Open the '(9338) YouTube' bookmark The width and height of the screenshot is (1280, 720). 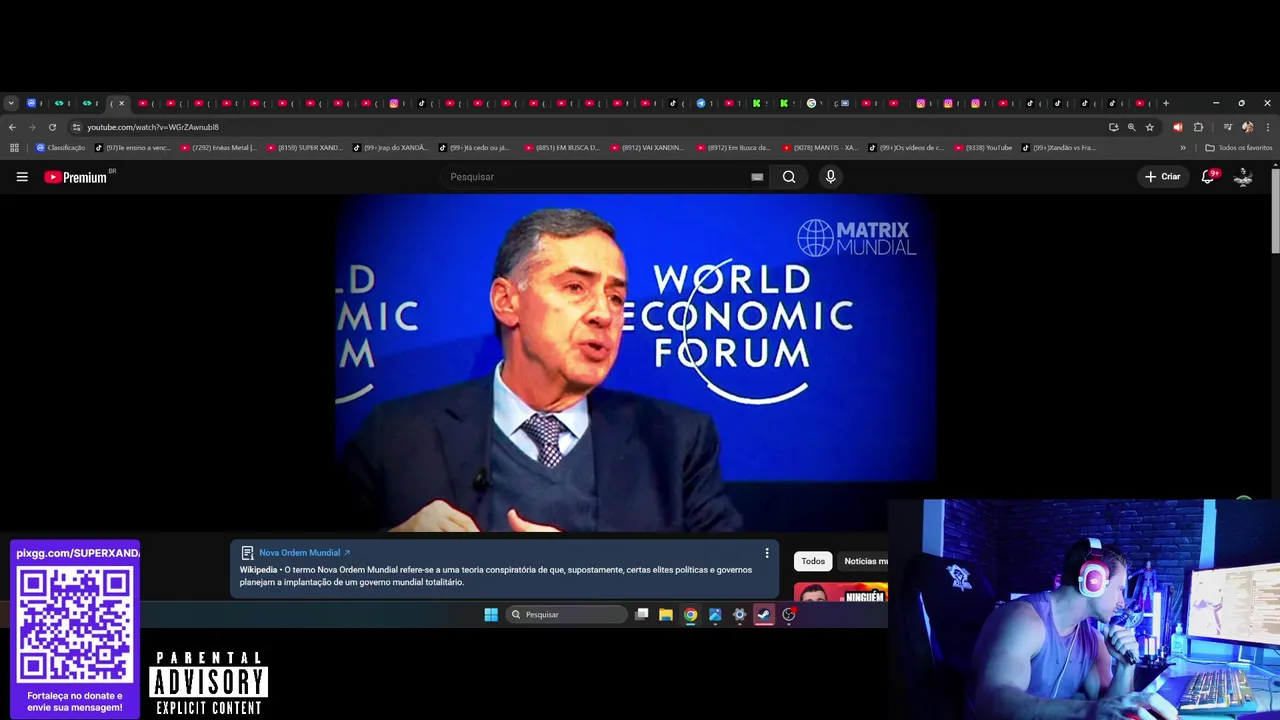pos(983,148)
